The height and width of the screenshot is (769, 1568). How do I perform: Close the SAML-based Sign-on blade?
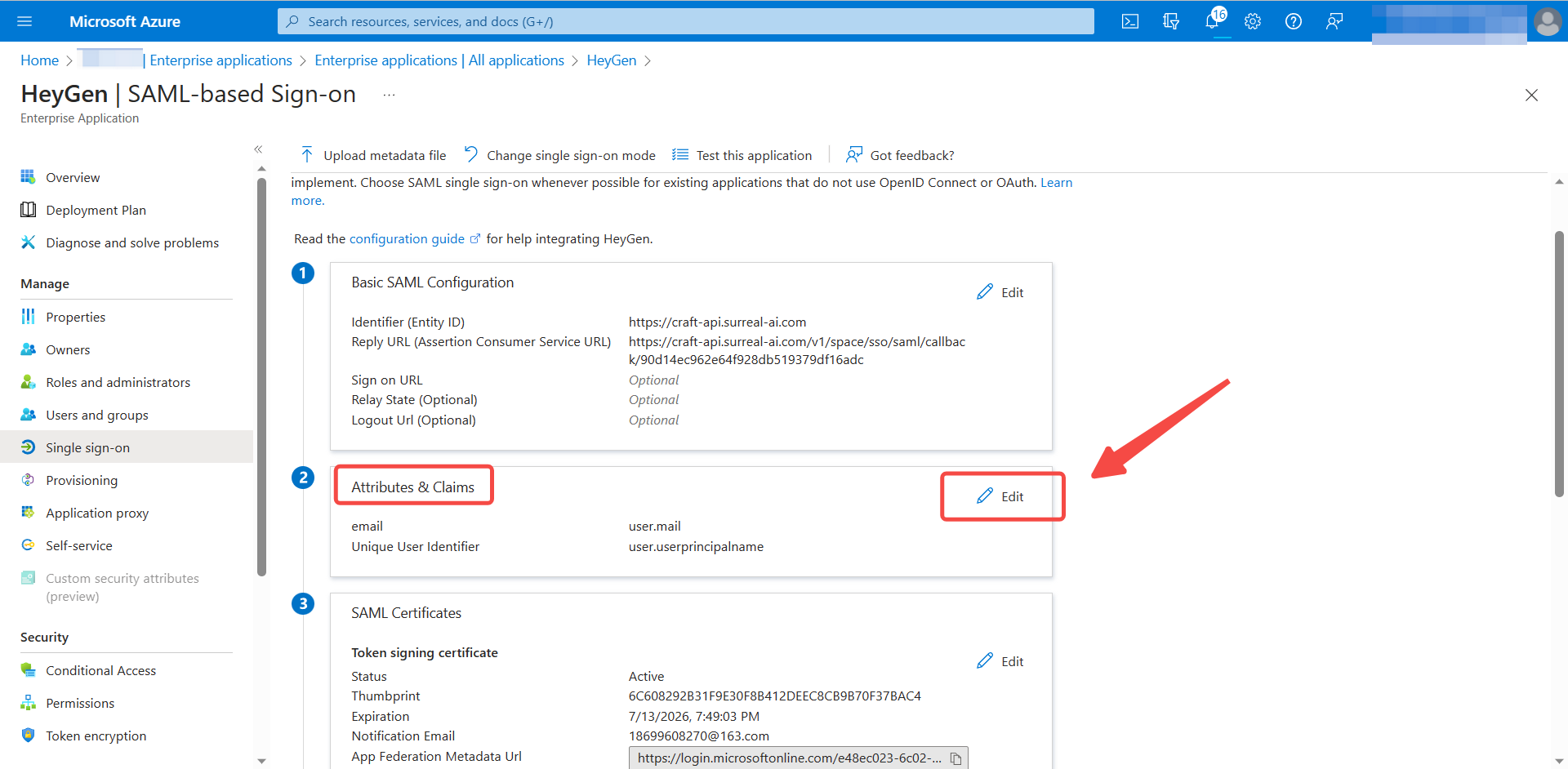tap(1531, 96)
